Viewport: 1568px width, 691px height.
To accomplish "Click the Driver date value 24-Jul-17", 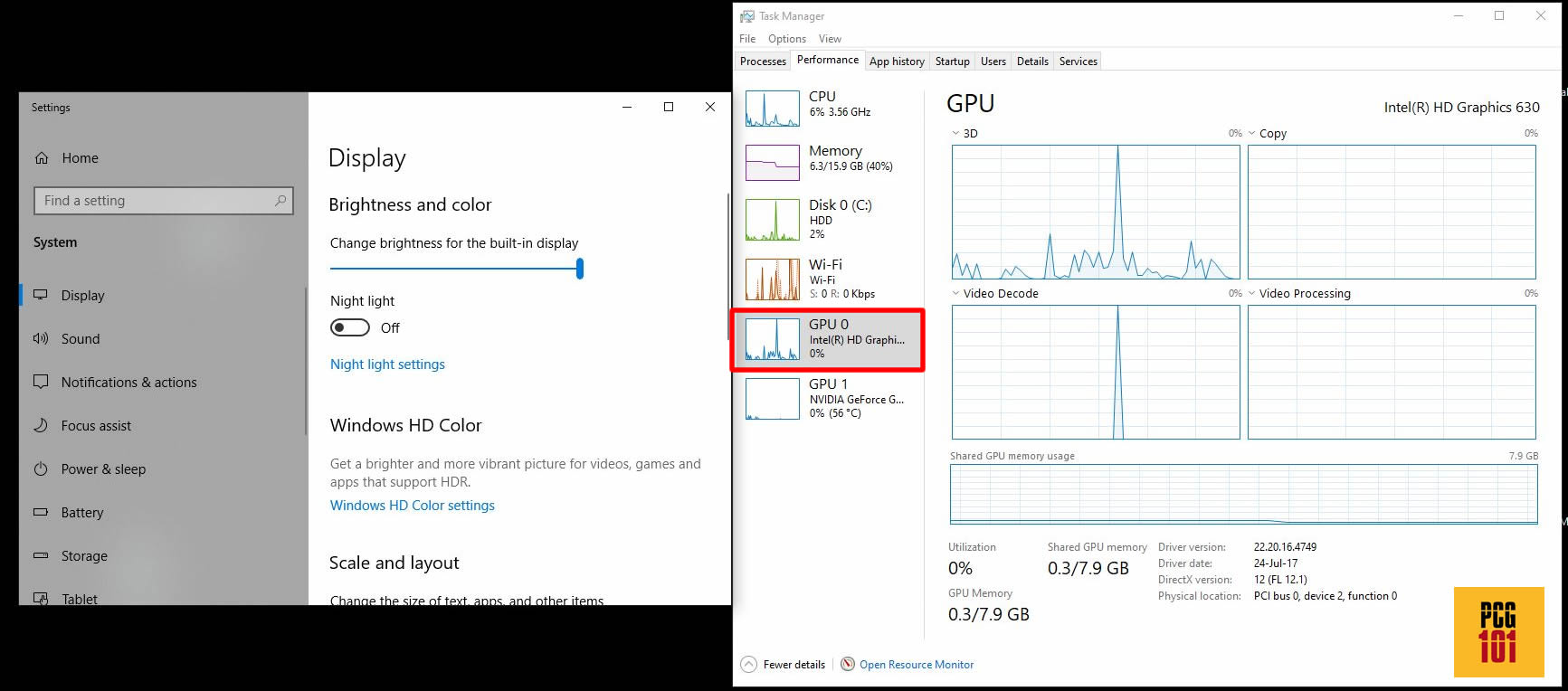I will tap(1276, 563).
